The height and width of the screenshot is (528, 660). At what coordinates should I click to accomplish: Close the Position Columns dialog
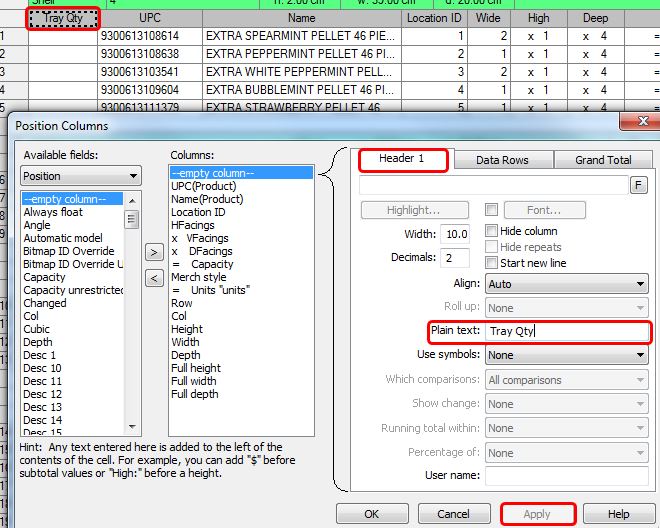(641, 121)
